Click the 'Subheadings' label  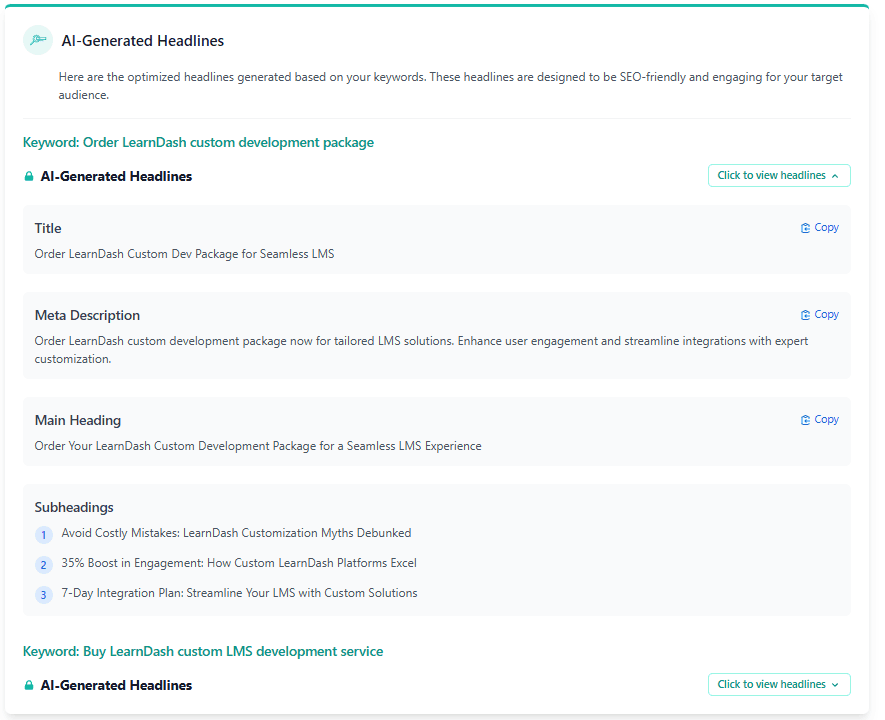click(x=74, y=507)
